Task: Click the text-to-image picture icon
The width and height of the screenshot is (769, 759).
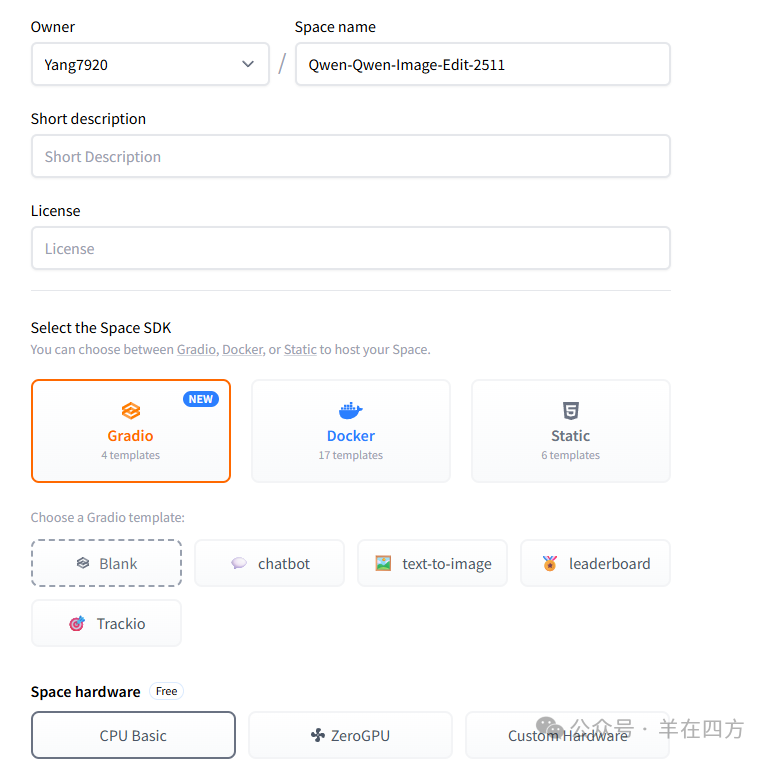Action: 383,563
